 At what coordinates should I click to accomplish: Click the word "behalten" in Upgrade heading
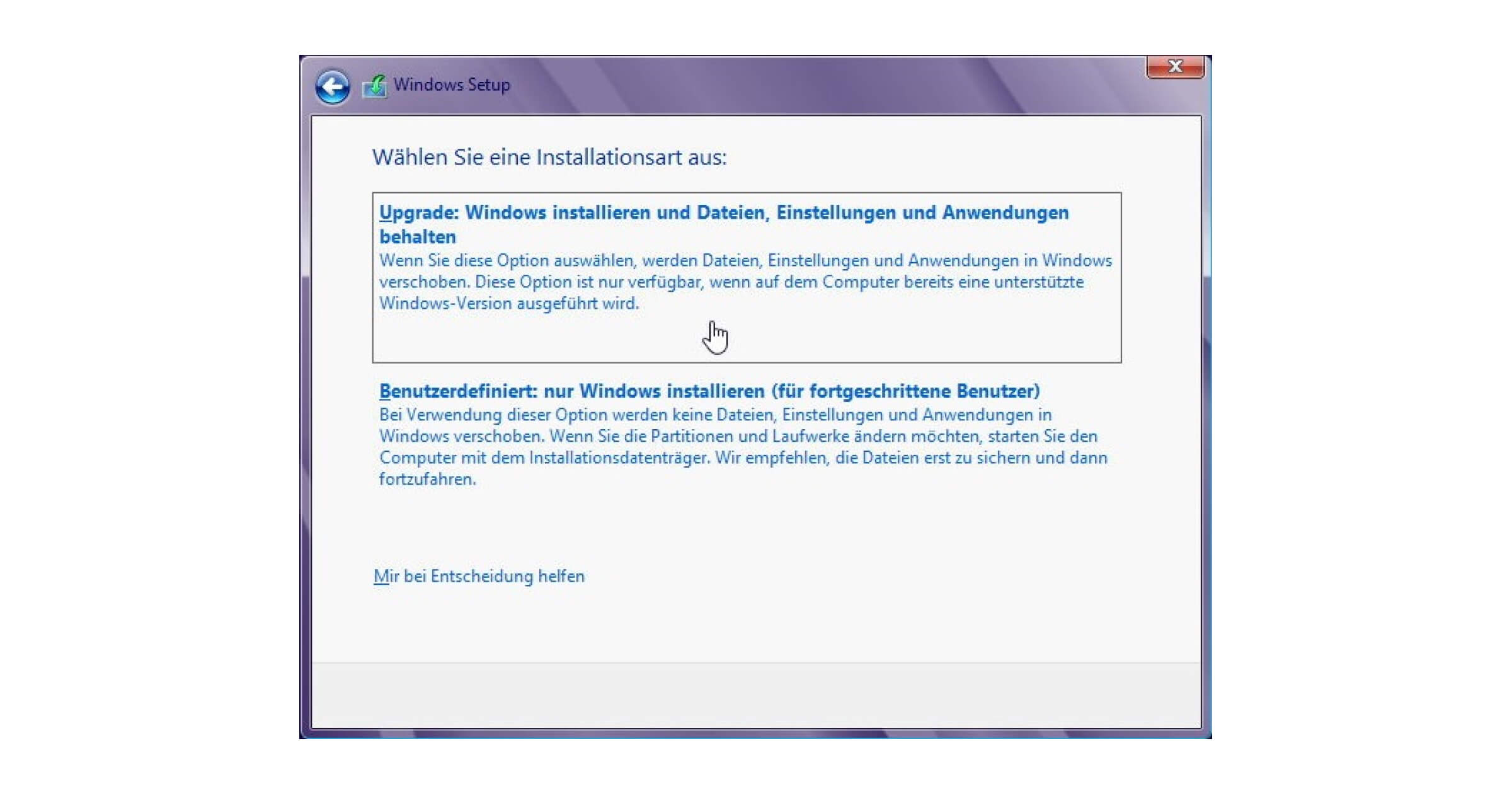click(418, 237)
